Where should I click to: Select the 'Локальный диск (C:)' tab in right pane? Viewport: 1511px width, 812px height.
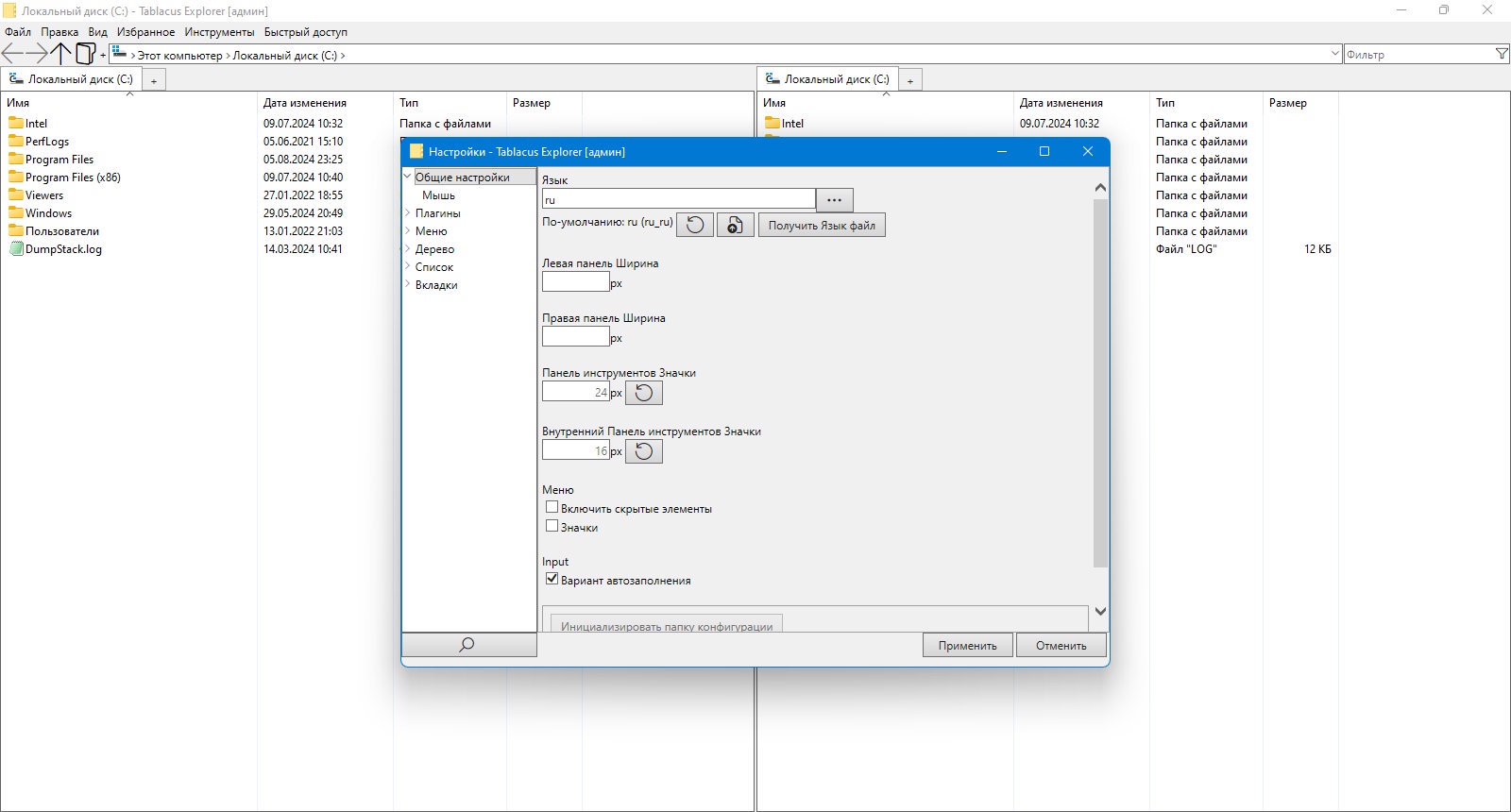pos(828,79)
